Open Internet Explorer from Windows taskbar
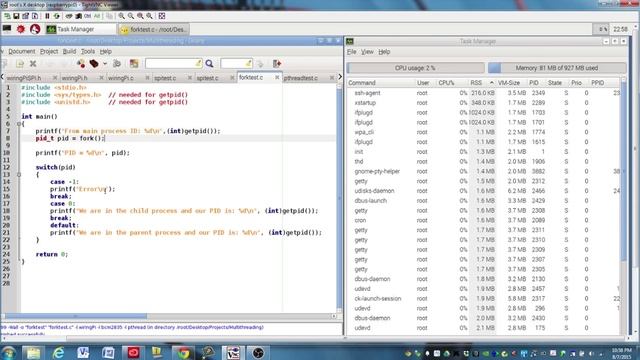This screenshot has height=360, width=640. pos(58,353)
